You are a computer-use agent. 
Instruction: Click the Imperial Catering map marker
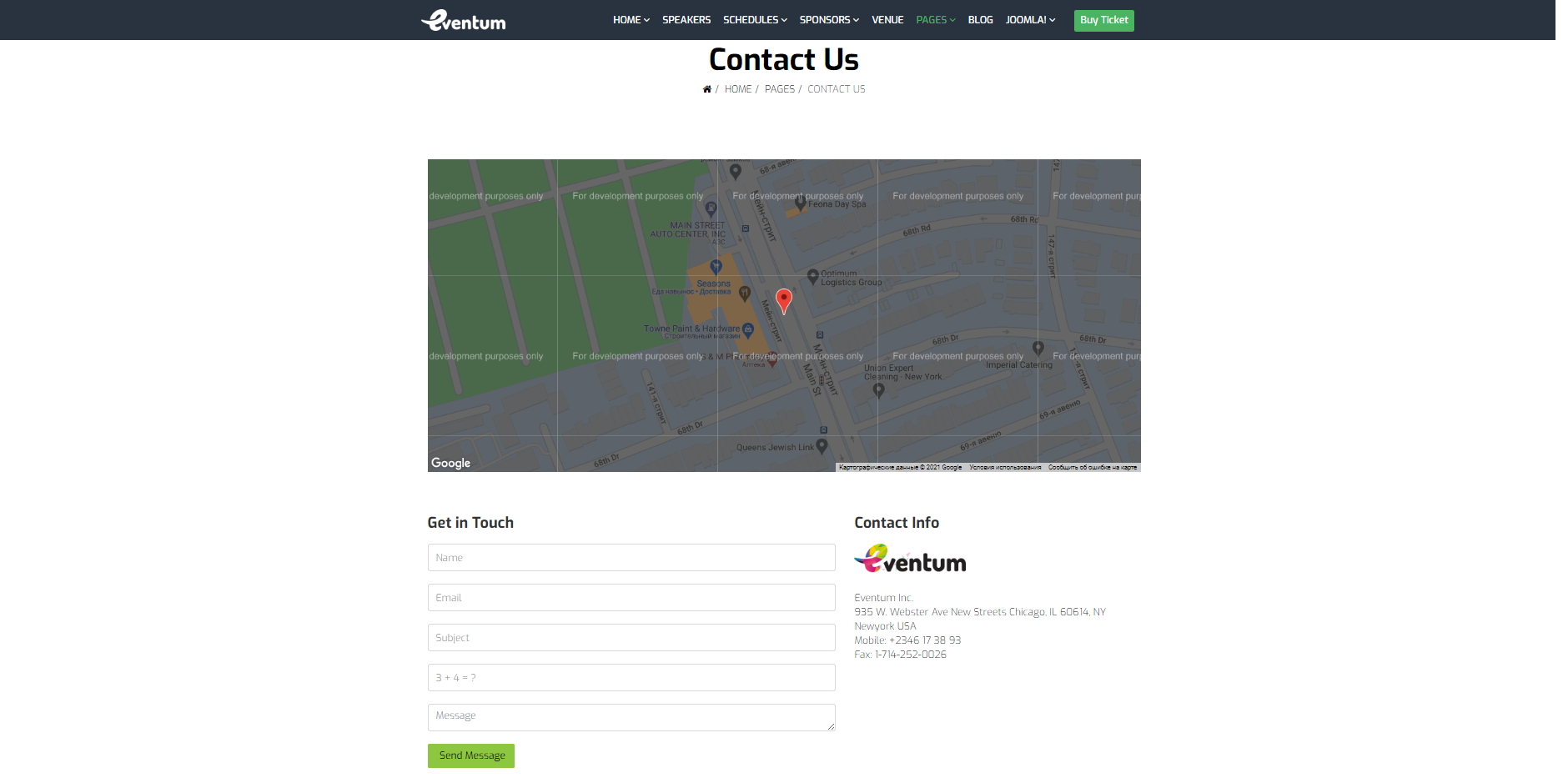(x=1038, y=349)
